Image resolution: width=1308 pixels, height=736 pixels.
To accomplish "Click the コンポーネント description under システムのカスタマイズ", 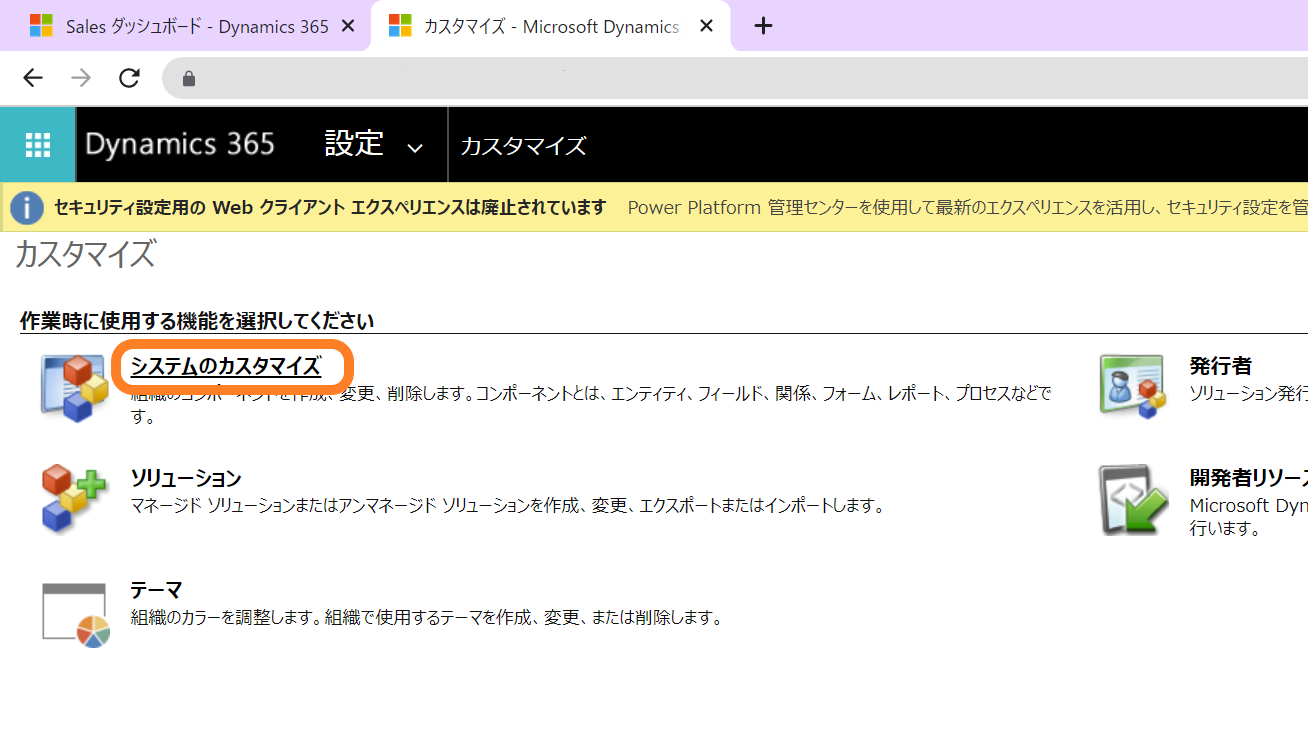I will 591,404.
